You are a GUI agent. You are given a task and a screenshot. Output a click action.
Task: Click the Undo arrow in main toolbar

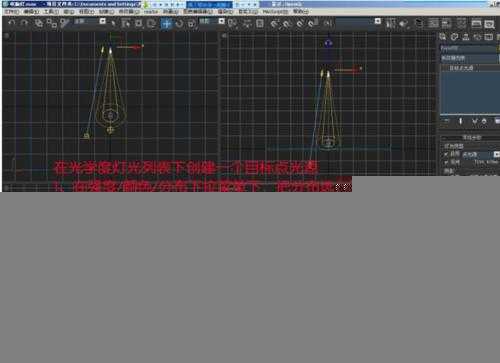12,23
